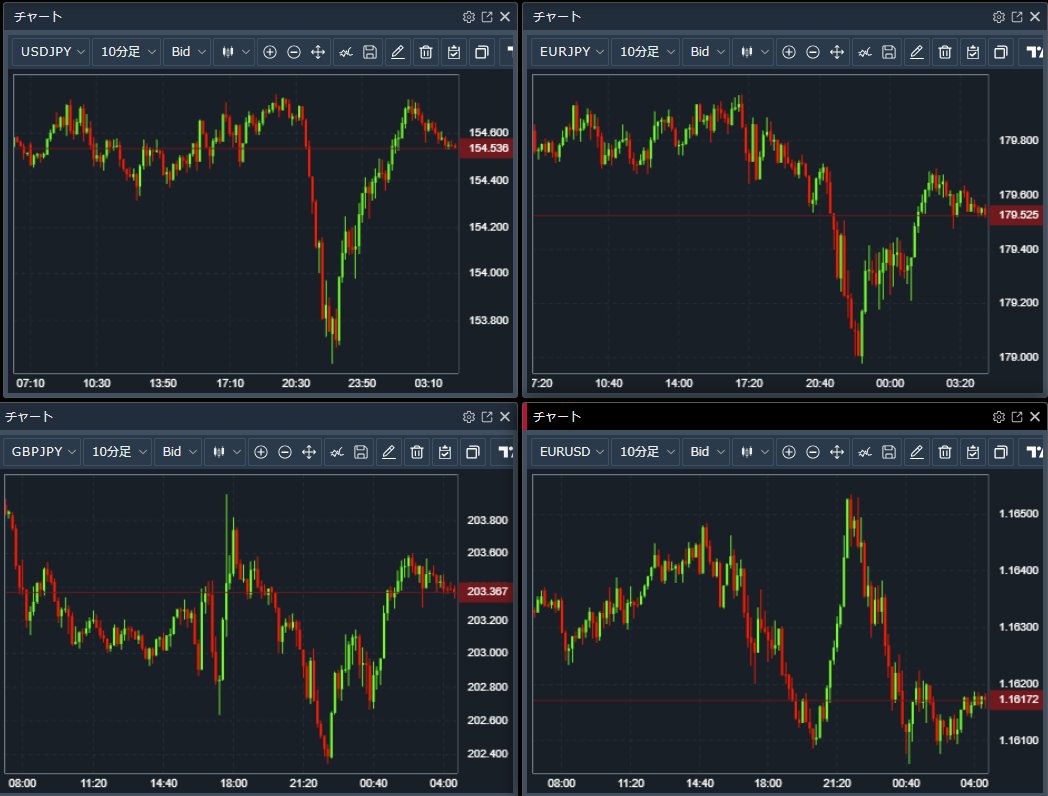Click the duplicate-window icon on EURJPY chart
This screenshot has height=796, width=1048.
[1001, 51]
